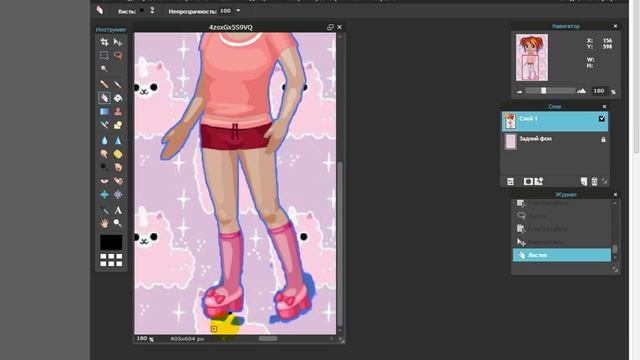Select the Pinch tool
This screenshot has height=360, width=640.
click(118, 195)
